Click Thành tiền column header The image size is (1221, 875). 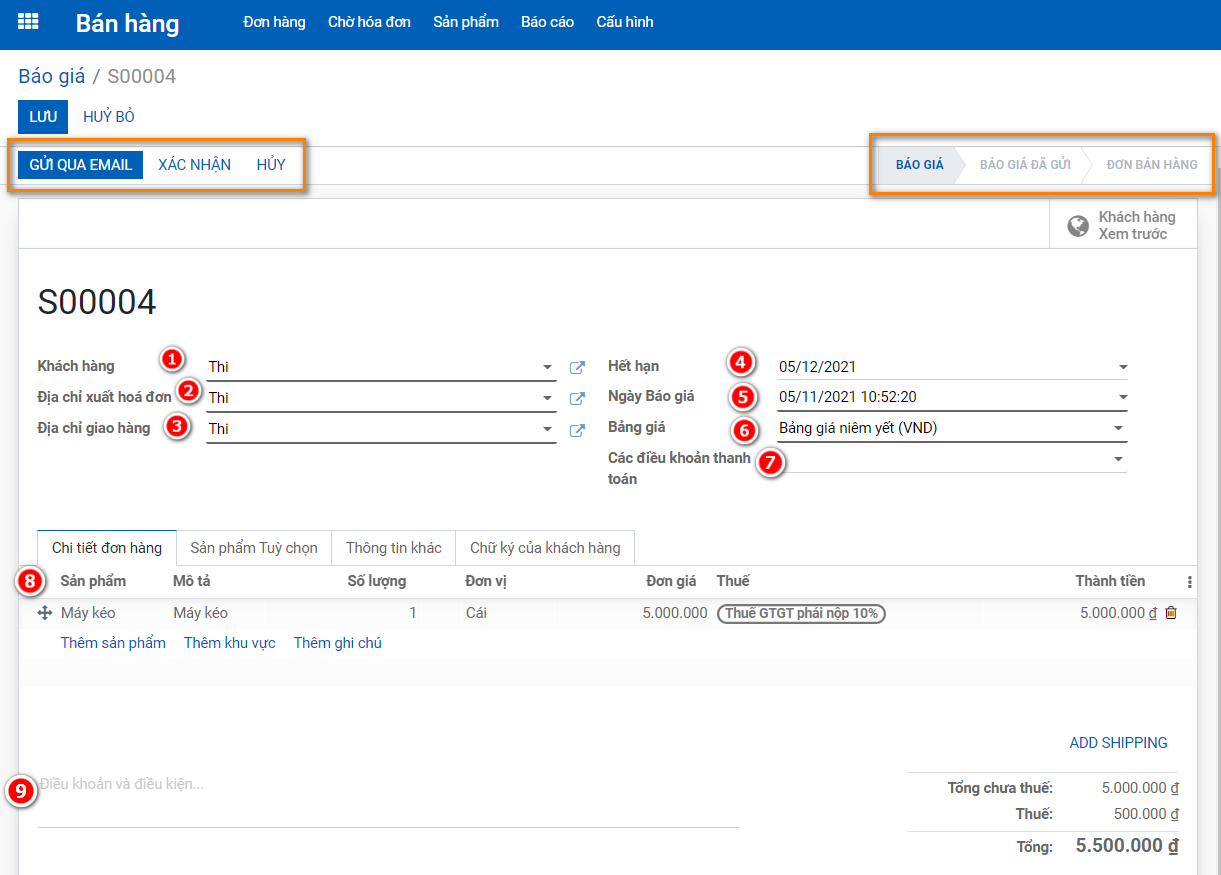coord(1110,581)
